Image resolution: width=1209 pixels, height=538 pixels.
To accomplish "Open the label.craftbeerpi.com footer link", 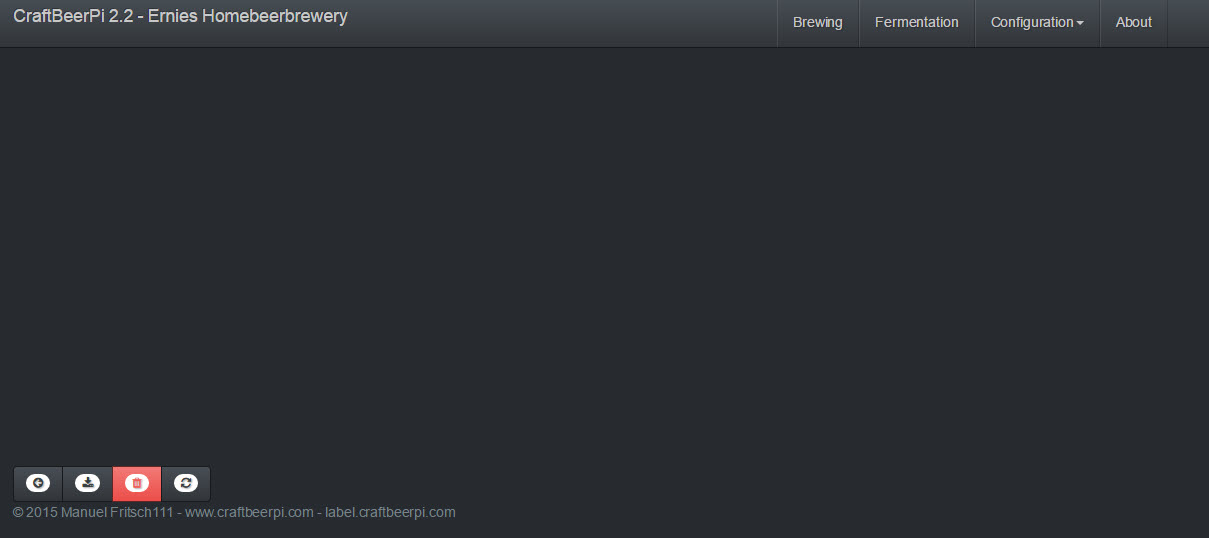I will click(390, 512).
